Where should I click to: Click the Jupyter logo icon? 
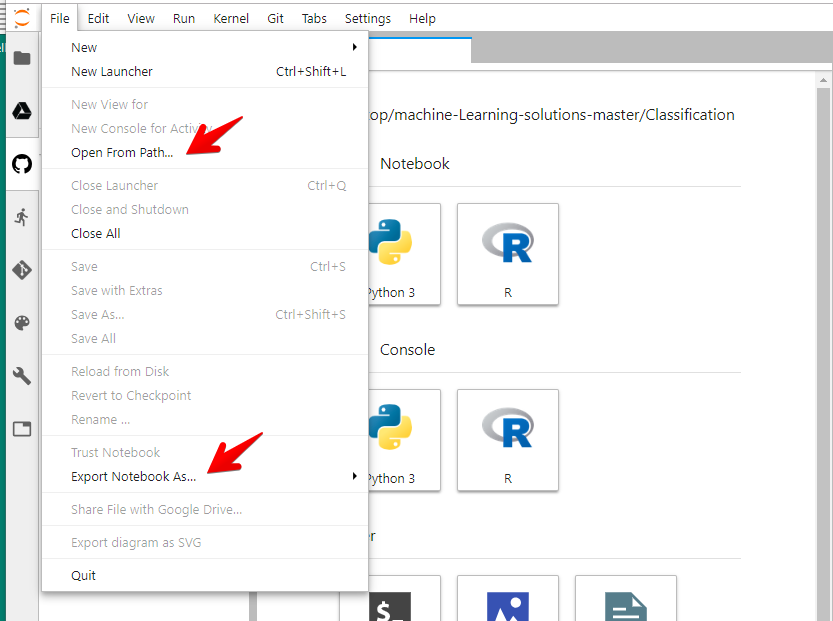[x=22, y=18]
